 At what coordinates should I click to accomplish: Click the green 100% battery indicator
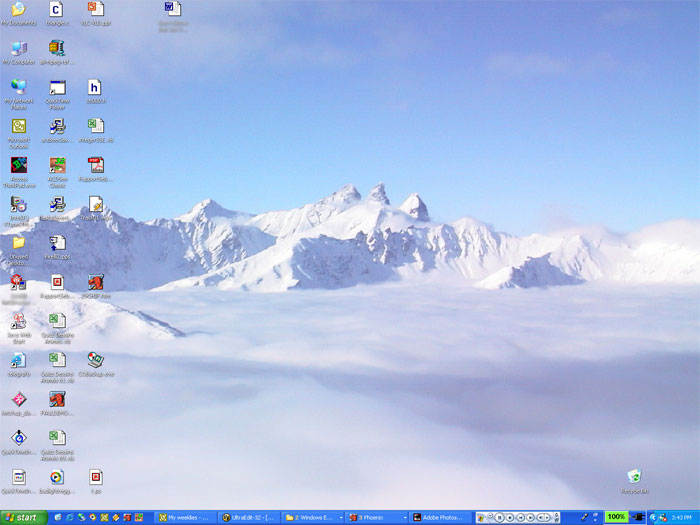pyautogui.click(x=616, y=517)
